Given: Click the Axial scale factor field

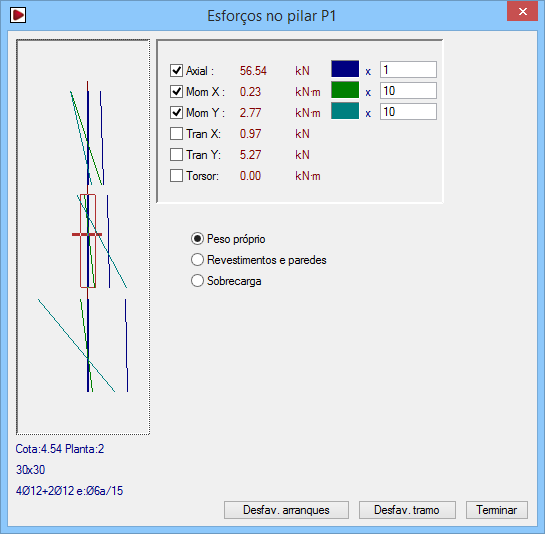Looking at the screenshot, I should click(408, 70).
